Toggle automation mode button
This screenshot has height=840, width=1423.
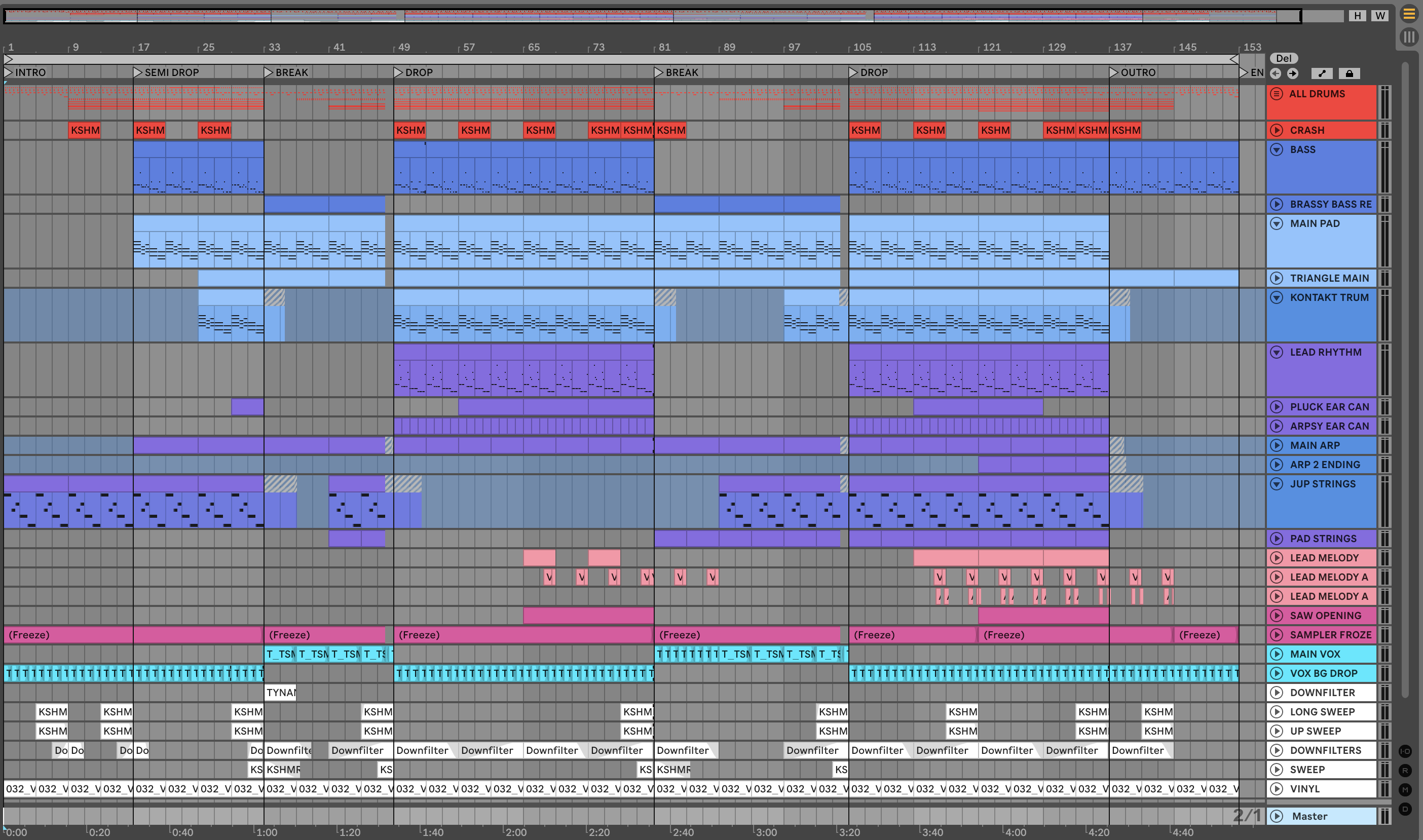click(x=1322, y=73)
